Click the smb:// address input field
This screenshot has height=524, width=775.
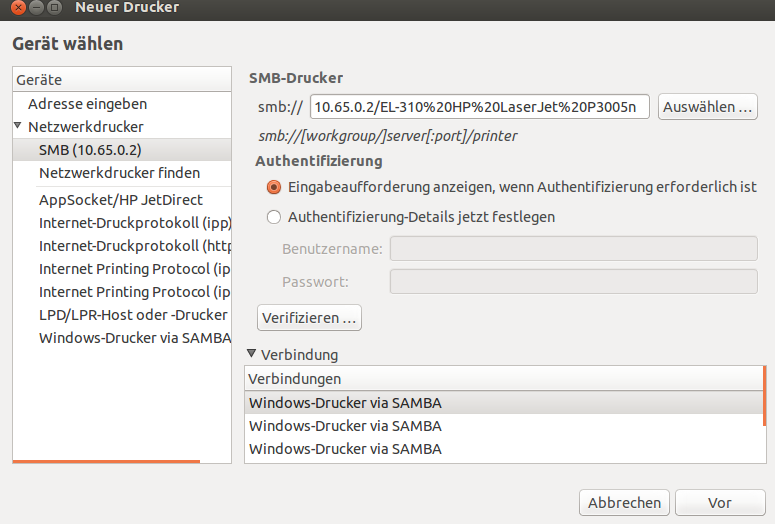click(479, 107)
